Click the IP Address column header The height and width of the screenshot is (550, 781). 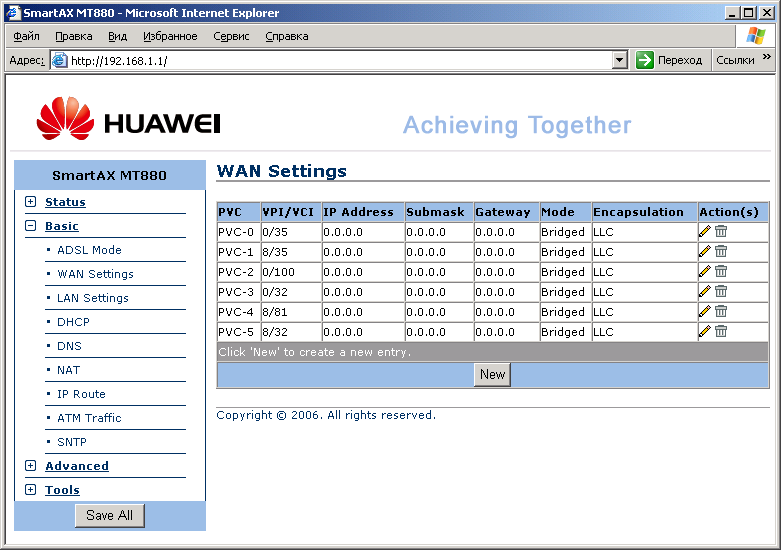pos(363,212)
